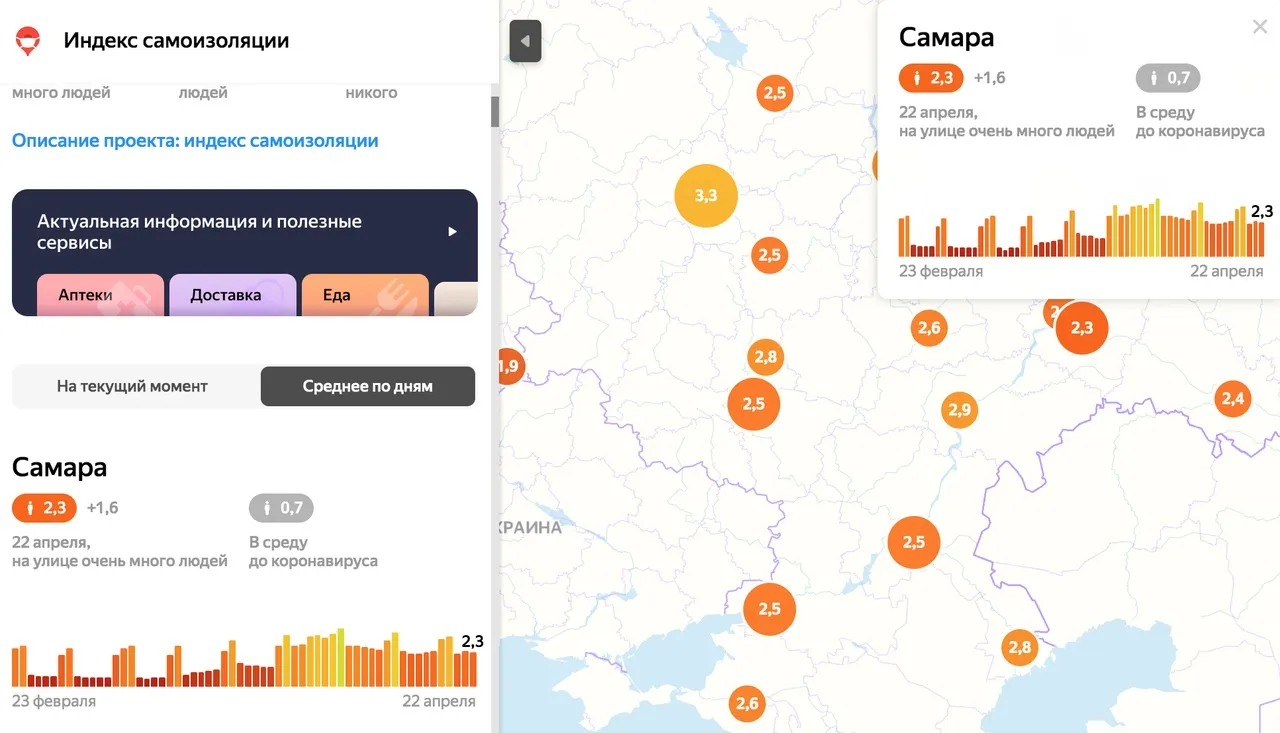The width and height of the screenshot is (1280, 733).
Task: Select the 2,9 city marker on map
Action: point(959,410)
